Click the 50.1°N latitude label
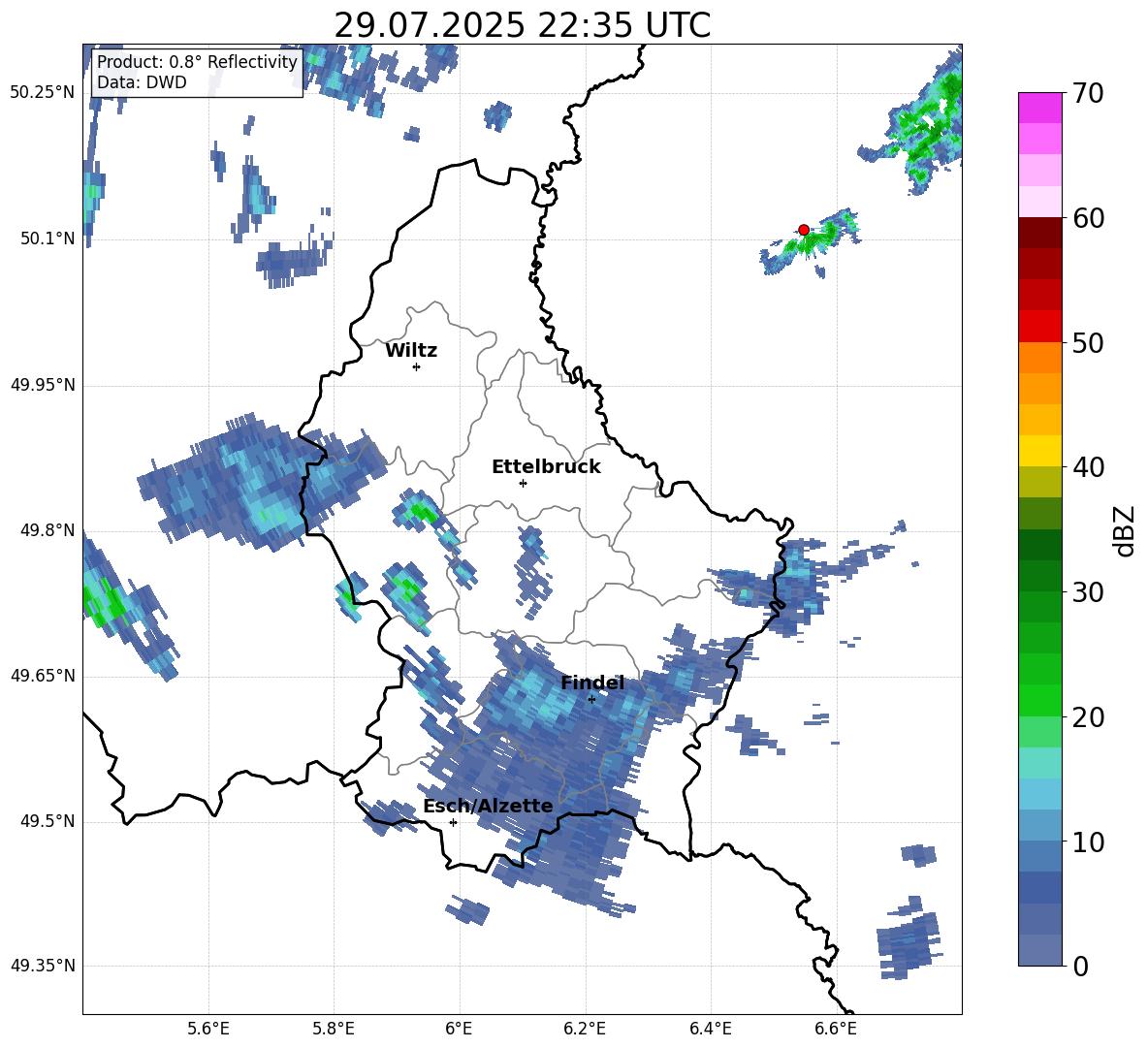The image size is (1148, 1048). (x=48, y=238)
